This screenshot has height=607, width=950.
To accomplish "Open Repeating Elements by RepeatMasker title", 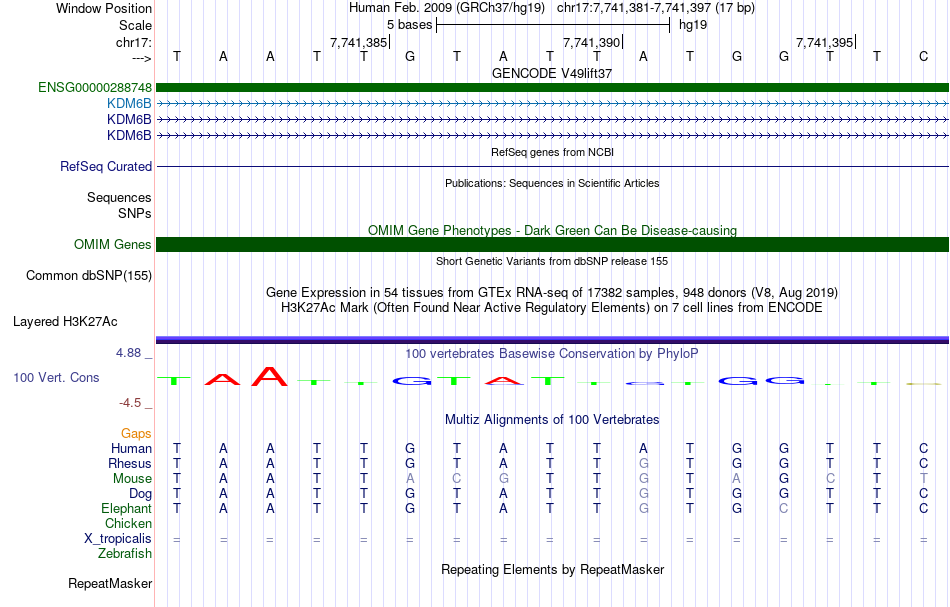I will [552, 570].
